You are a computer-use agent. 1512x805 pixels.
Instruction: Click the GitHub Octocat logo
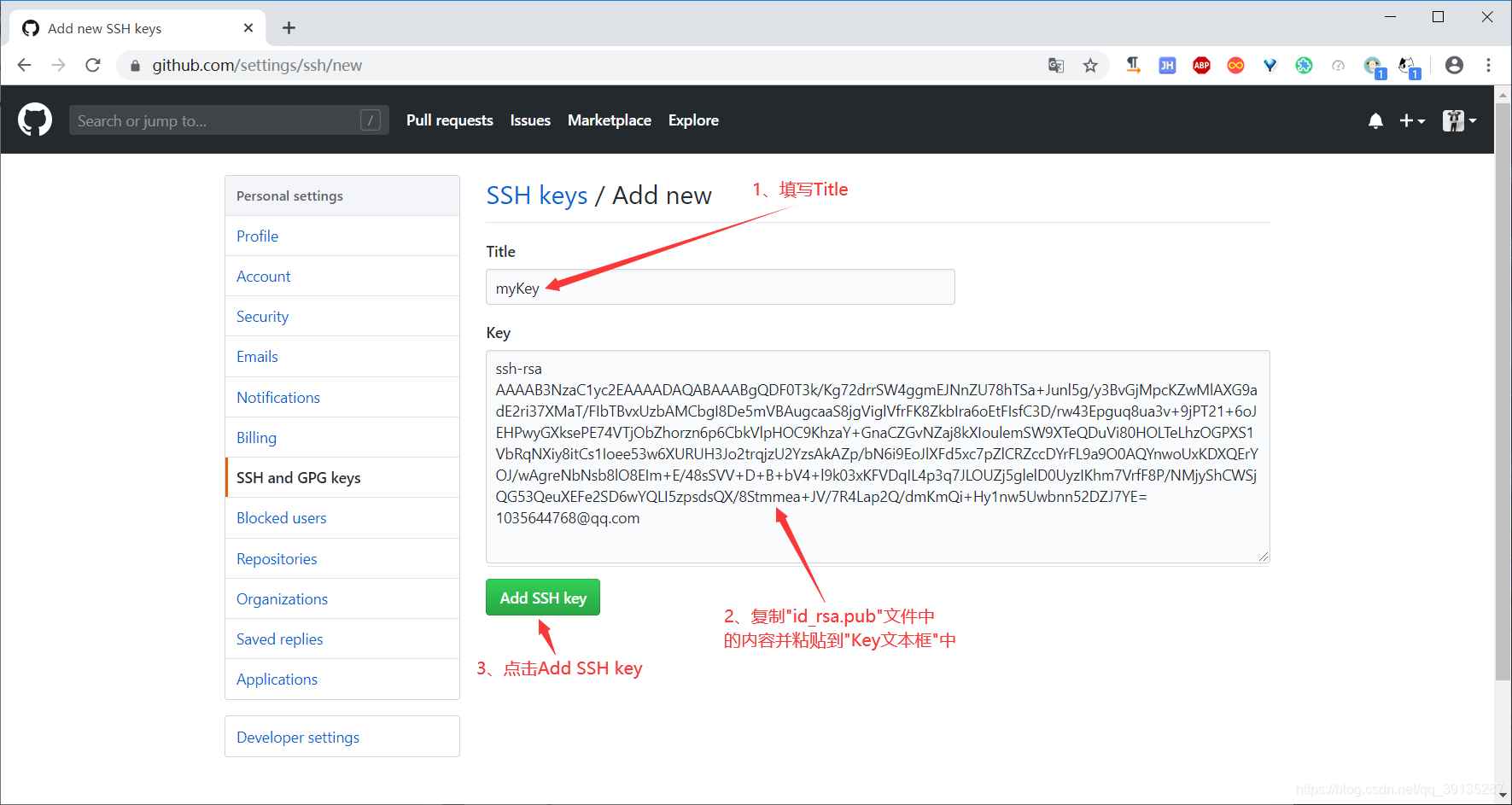[35, 120]
